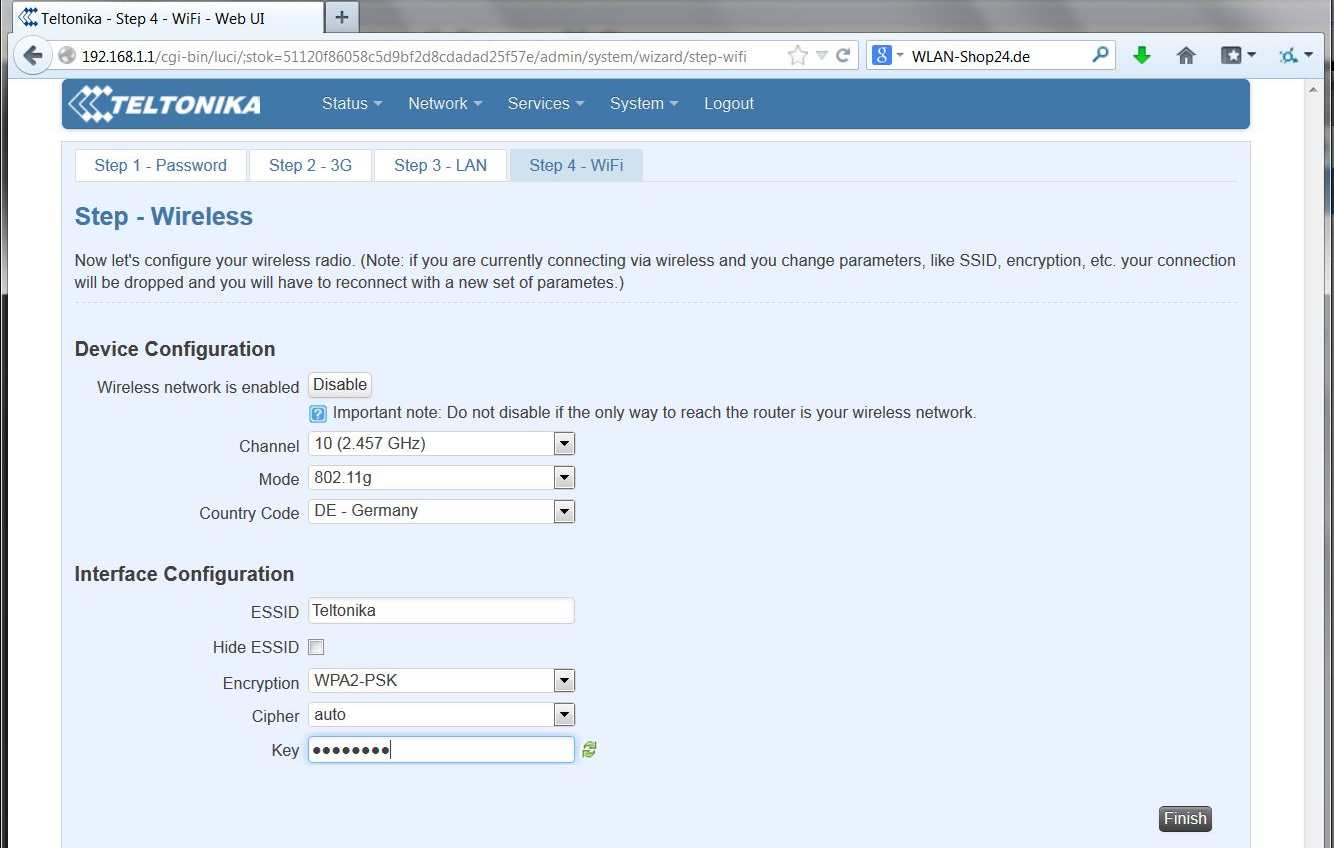This screenshot has width=1334, height=848.
Task: Focus the Key password field
Action: click(x=441, y=750)
